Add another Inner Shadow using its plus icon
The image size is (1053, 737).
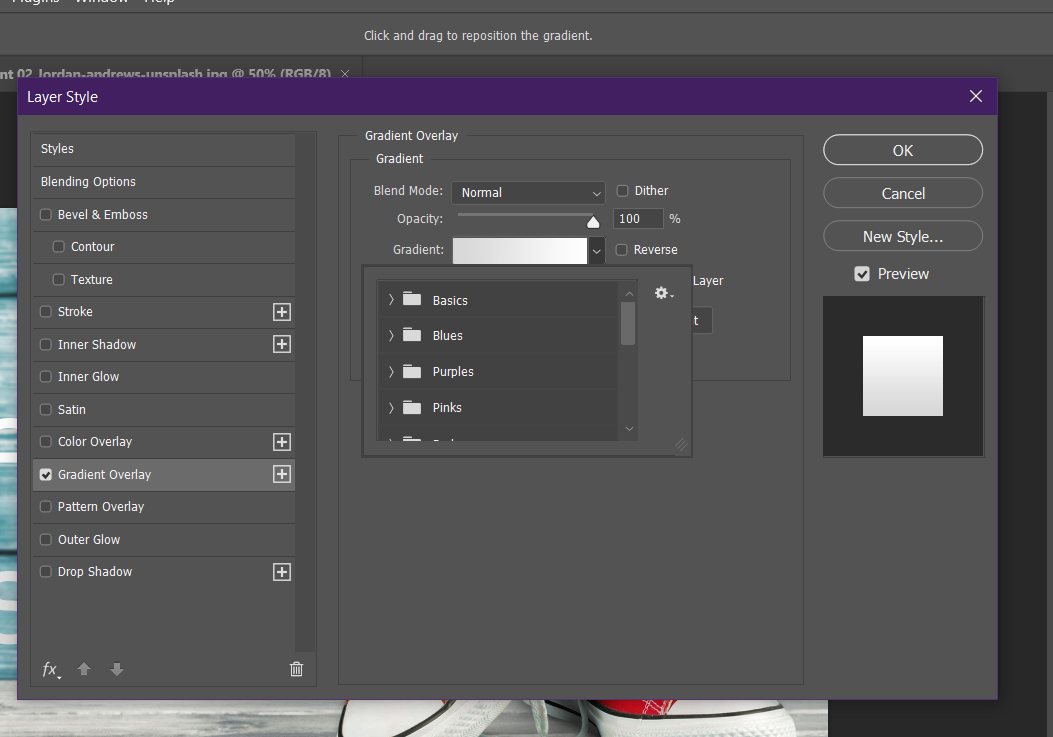click(x=281, y=344)
